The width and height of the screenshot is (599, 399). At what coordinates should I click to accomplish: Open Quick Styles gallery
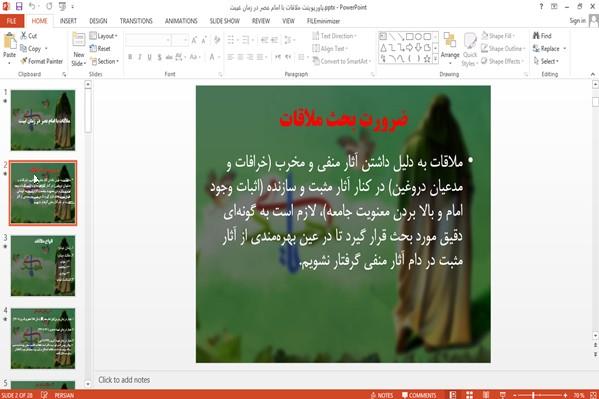coord(469,50)
